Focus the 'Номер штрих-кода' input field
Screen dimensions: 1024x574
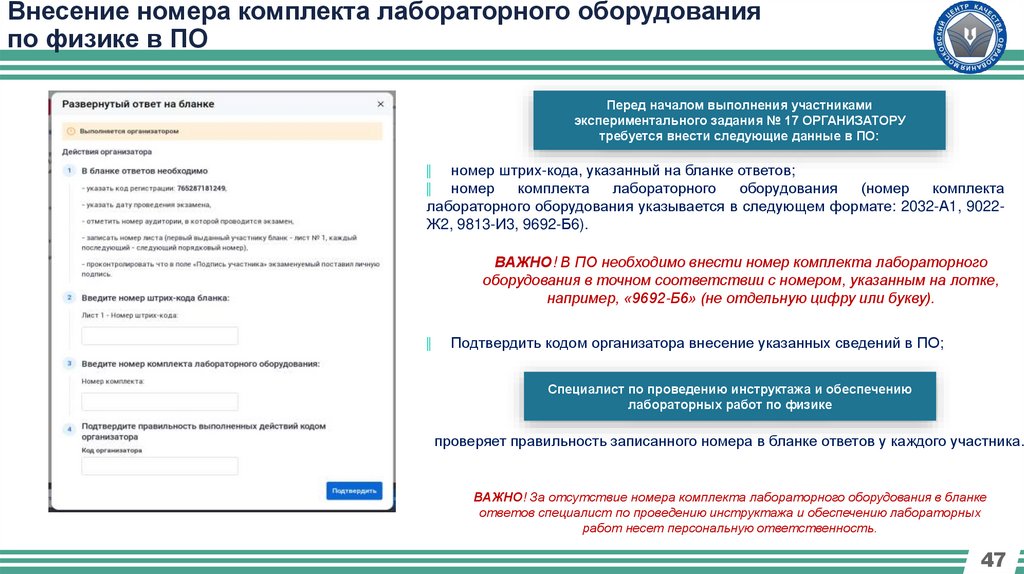click(x=160, y=336)
